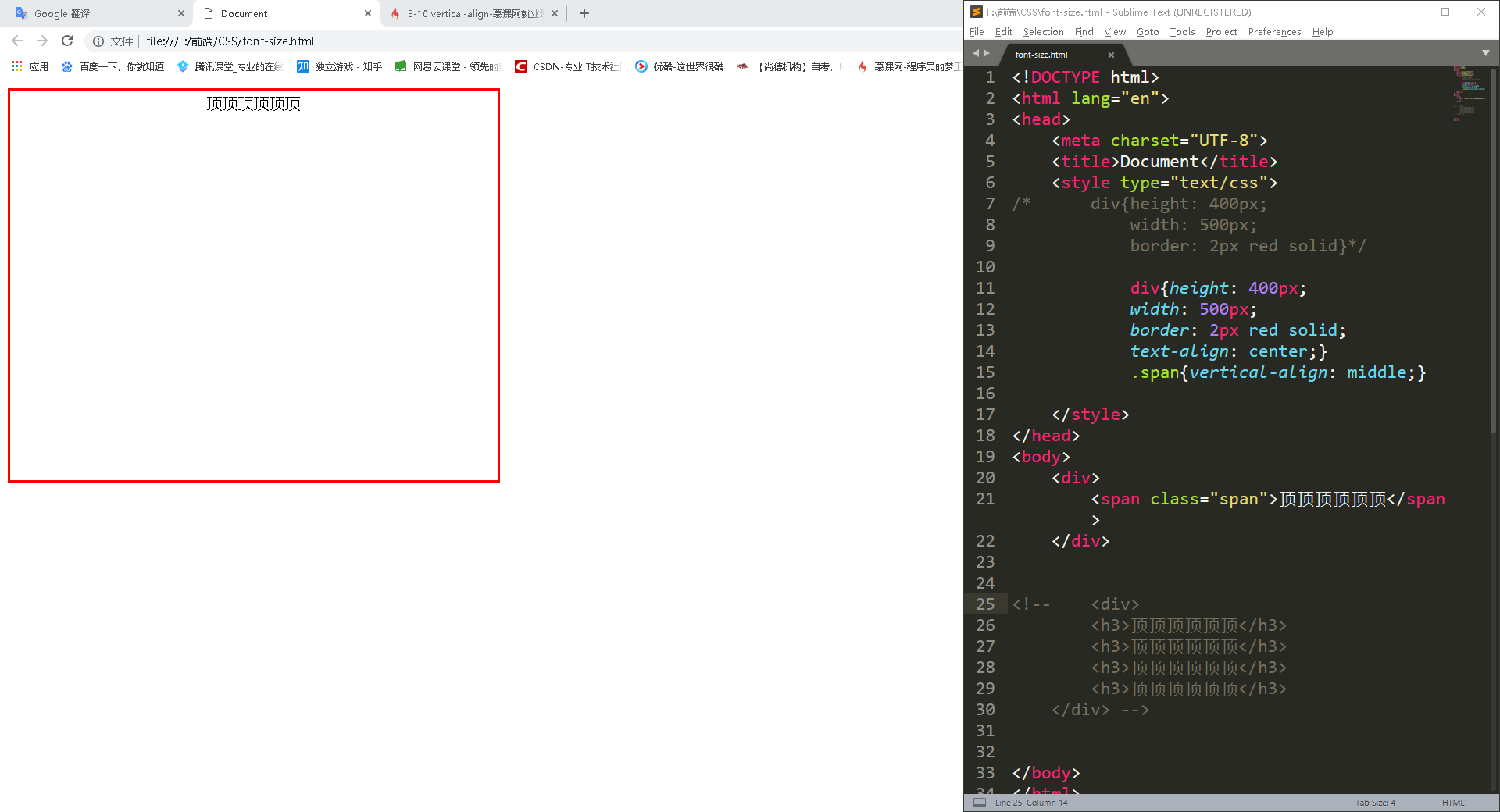Open the 尚德机构 bookmark

[x=789, y=67]
